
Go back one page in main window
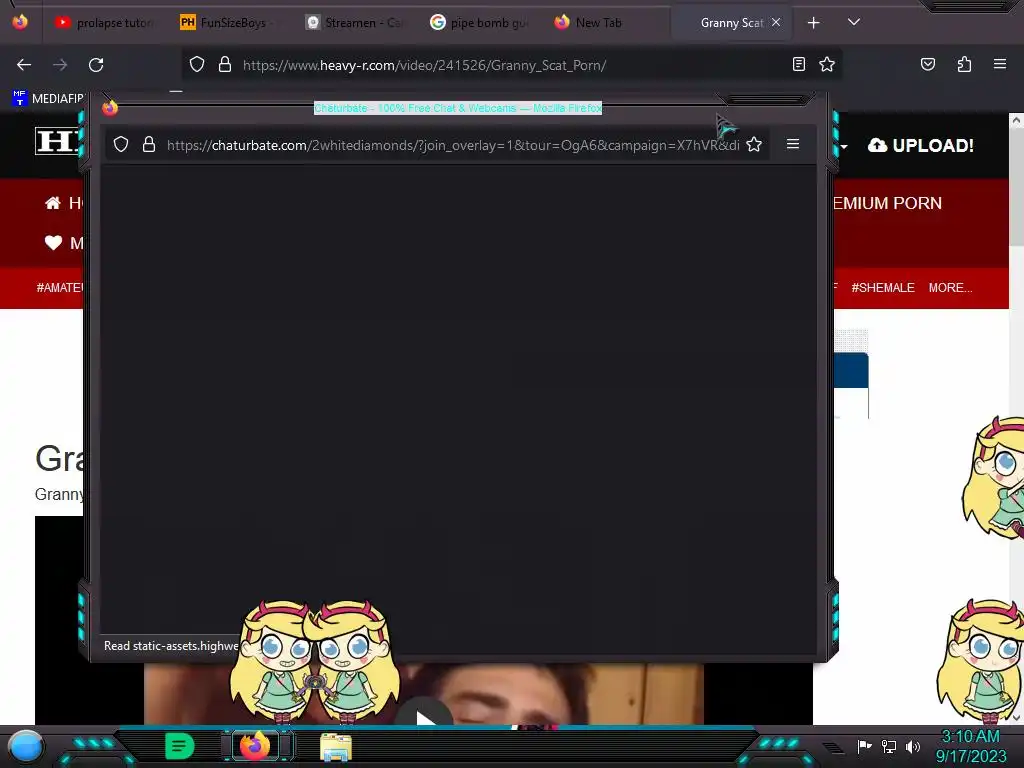click(24, 65)
